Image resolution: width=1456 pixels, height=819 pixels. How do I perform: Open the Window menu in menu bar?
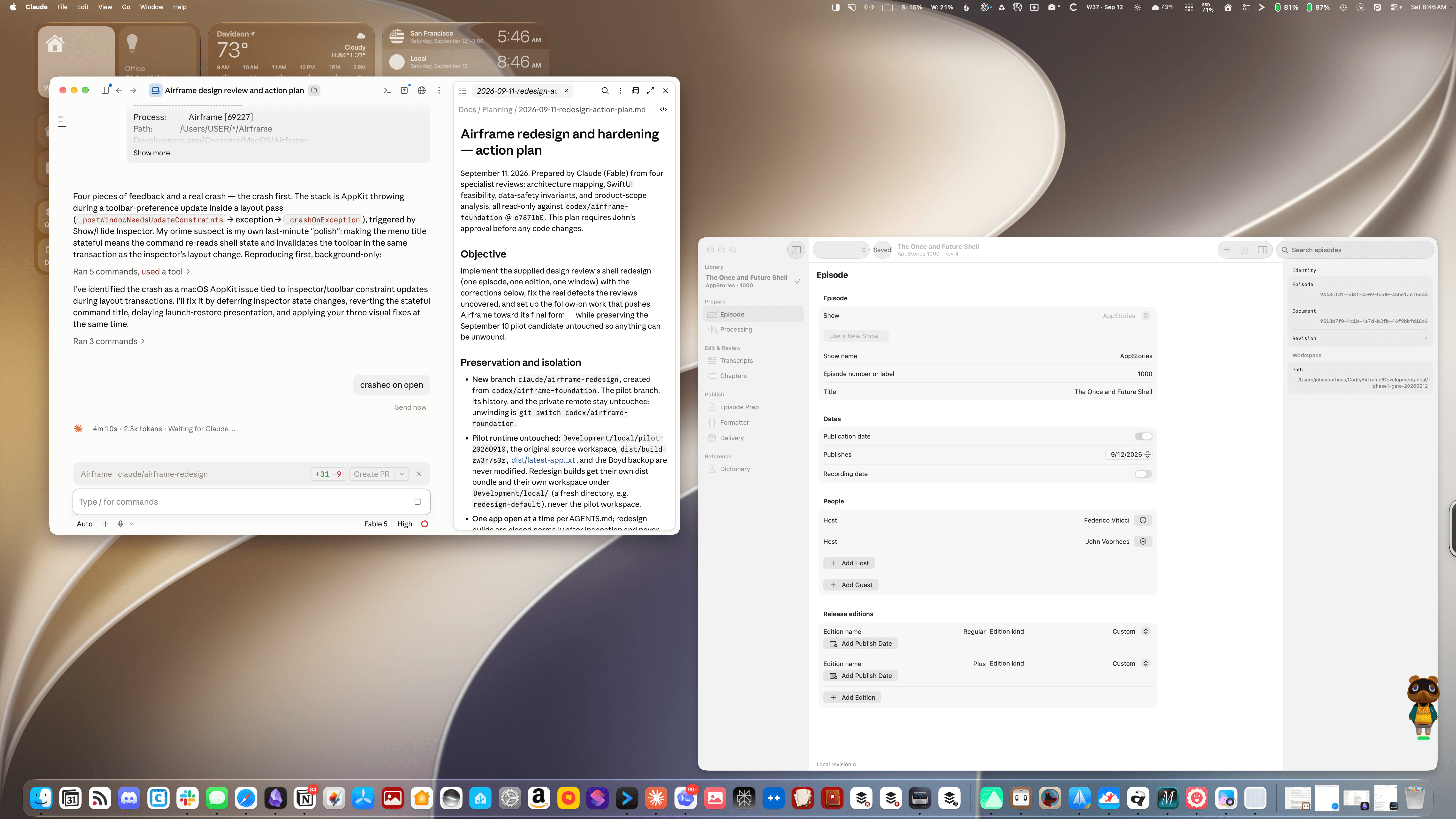click(152, 7)
